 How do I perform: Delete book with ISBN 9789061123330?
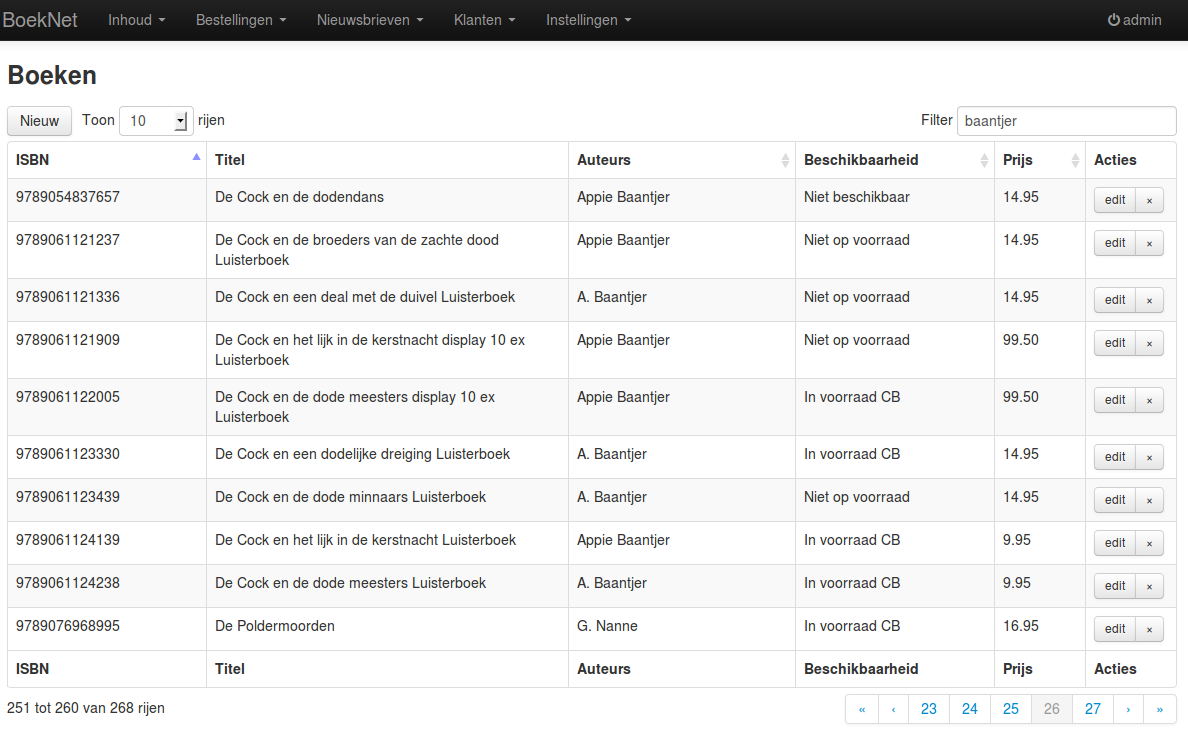pos(1149,457)
